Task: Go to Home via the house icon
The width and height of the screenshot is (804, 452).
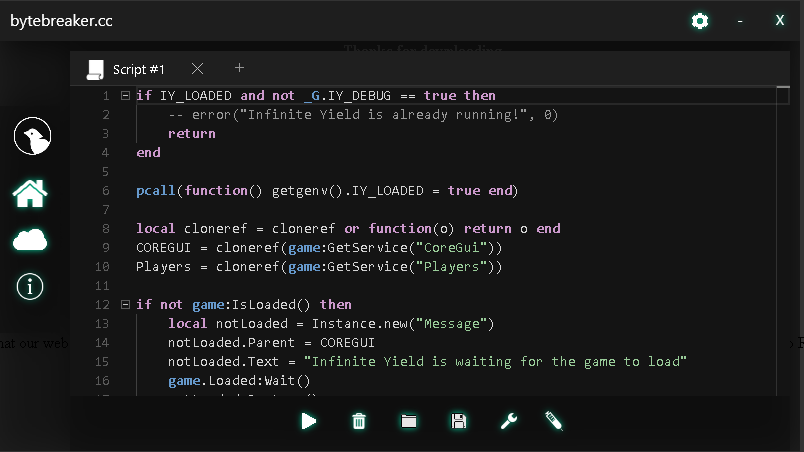Action: pyautogui.click(x=30, y=193)
